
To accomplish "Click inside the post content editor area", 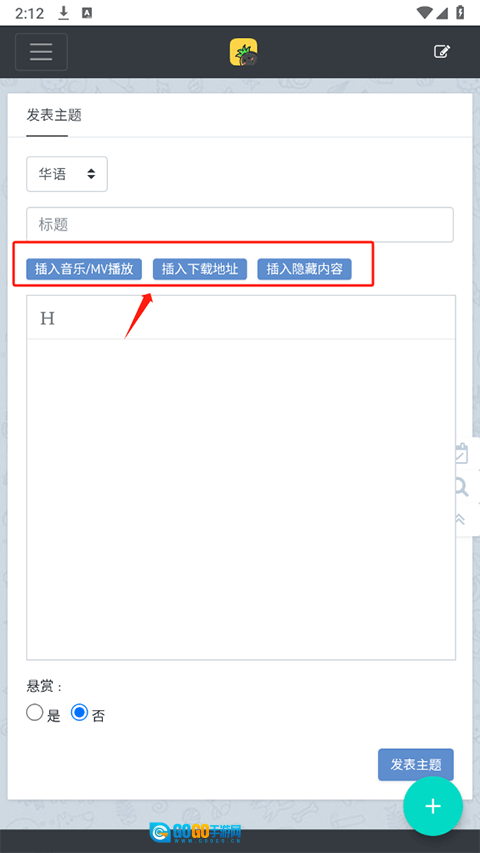I will click(x=241, y=499).
